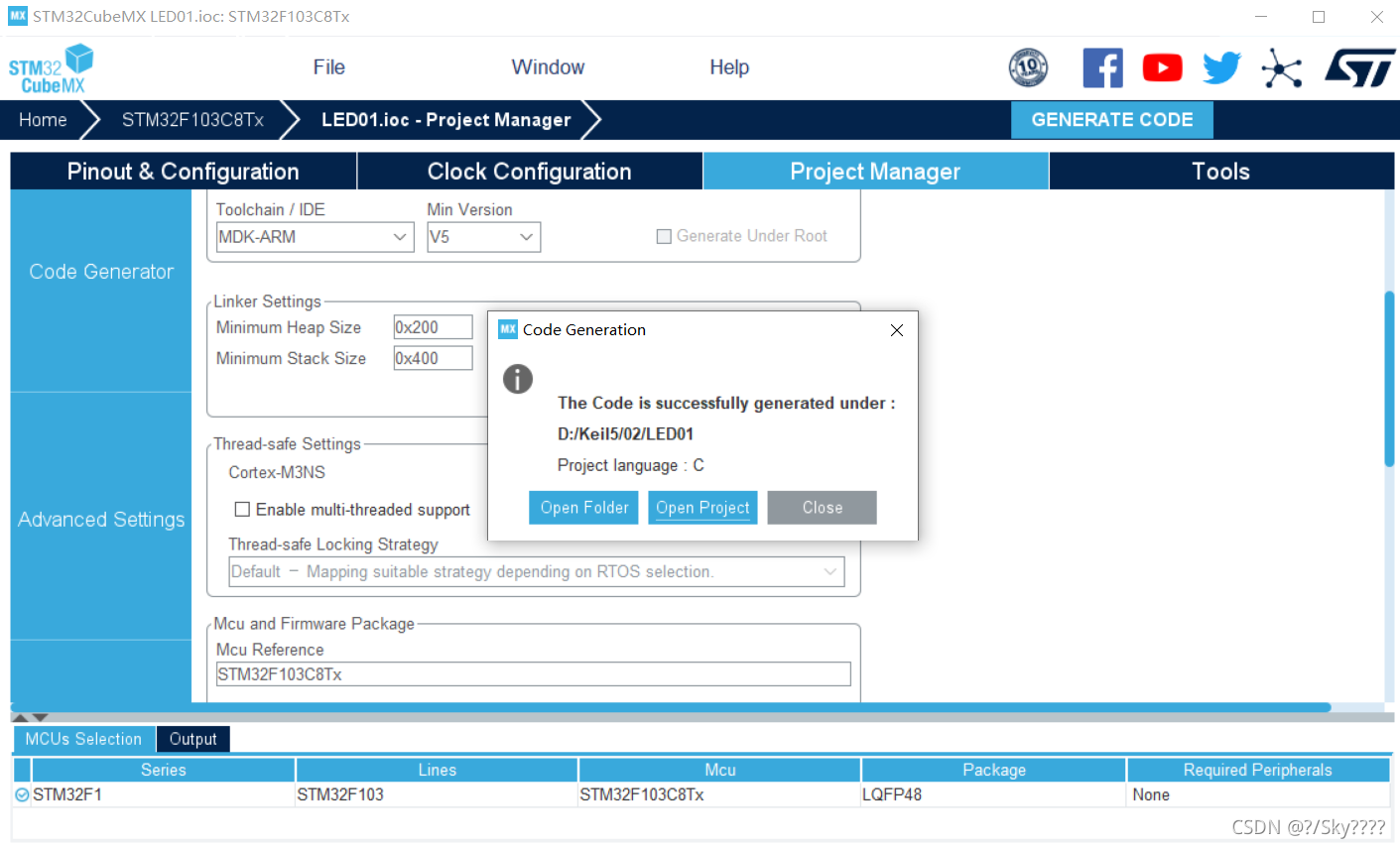The width and height of the screenshot is (1400, 848).
Task: Select the MCUs Selection tab
Action: point(83,739)
